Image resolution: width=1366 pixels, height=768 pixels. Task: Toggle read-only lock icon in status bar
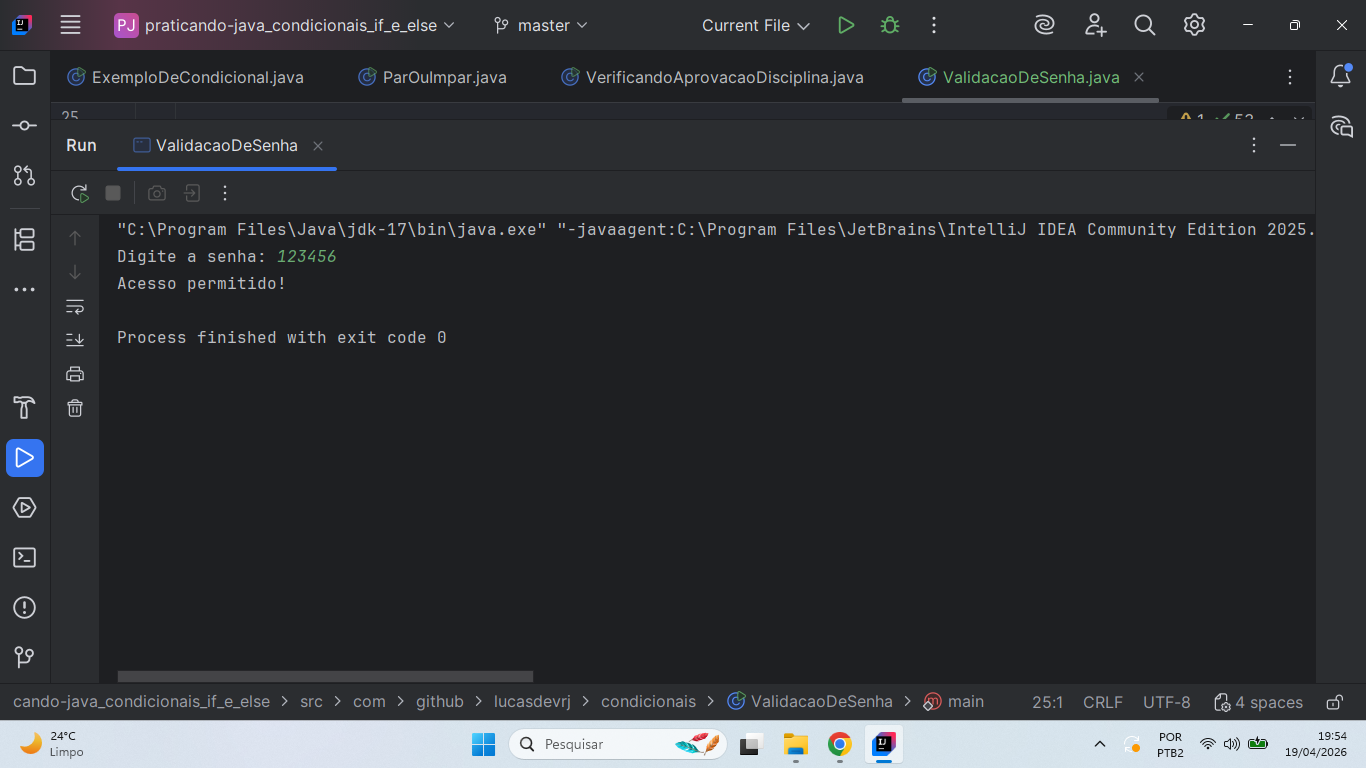click(1334, 702)
